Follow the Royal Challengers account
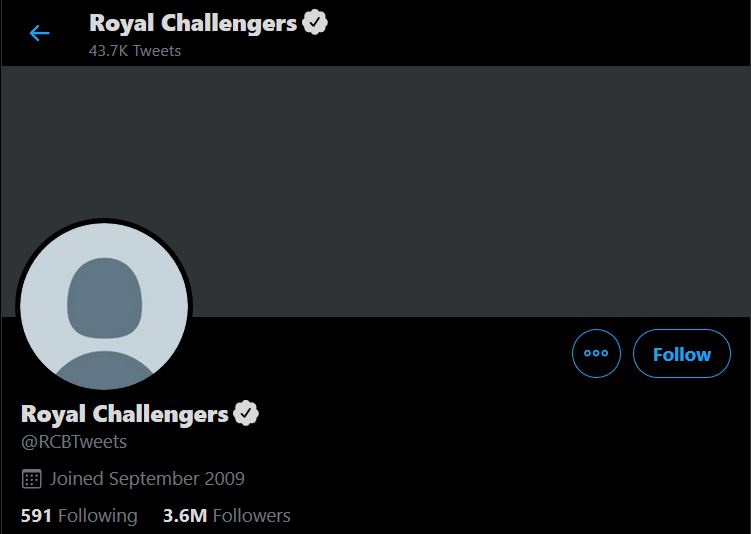Image resolution: width=751 pixels, height=534 pixels. click(x=682, y=354)
